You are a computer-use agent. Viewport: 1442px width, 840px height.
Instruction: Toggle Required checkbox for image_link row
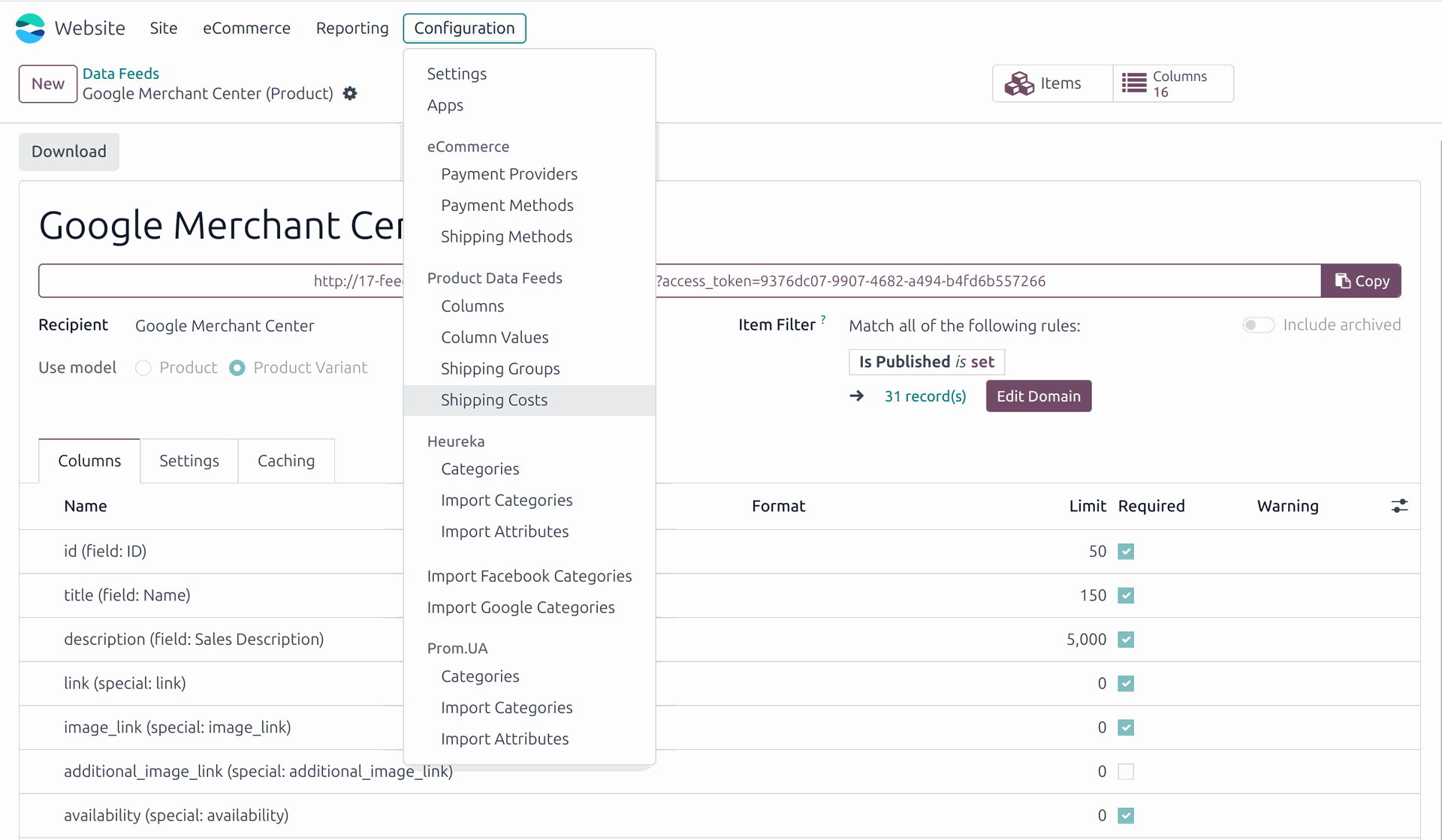[x=1126, y=727]
